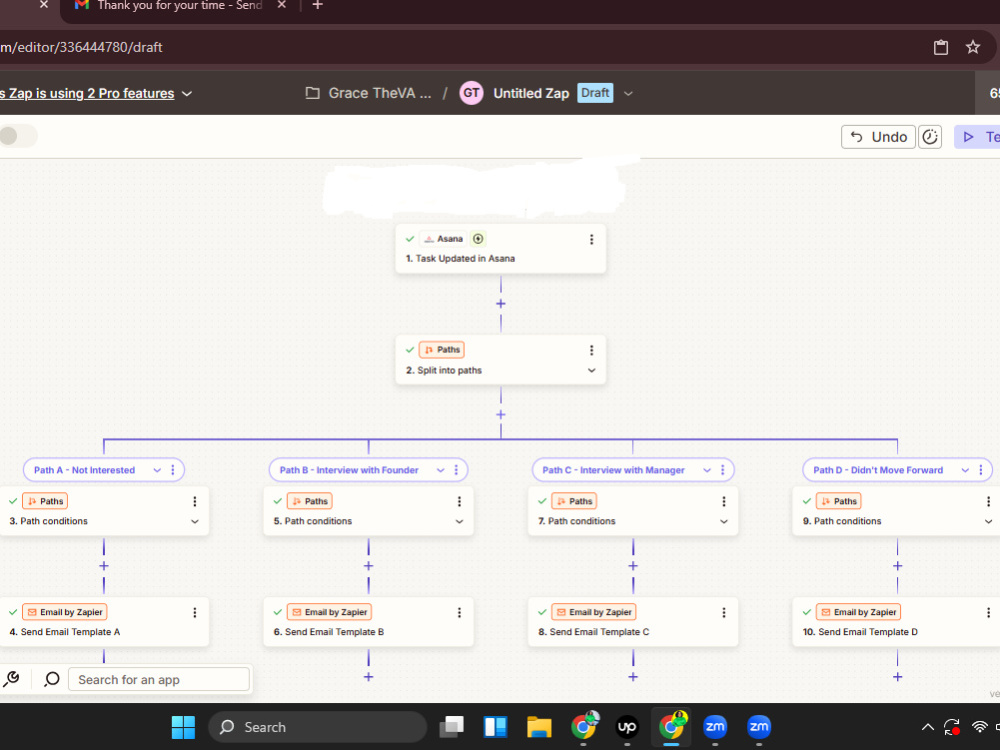Expand step 3 Path conditions chevron
Image resolution: width=1000 pixels, height=750 pixels.
click(x=195, y=522)
